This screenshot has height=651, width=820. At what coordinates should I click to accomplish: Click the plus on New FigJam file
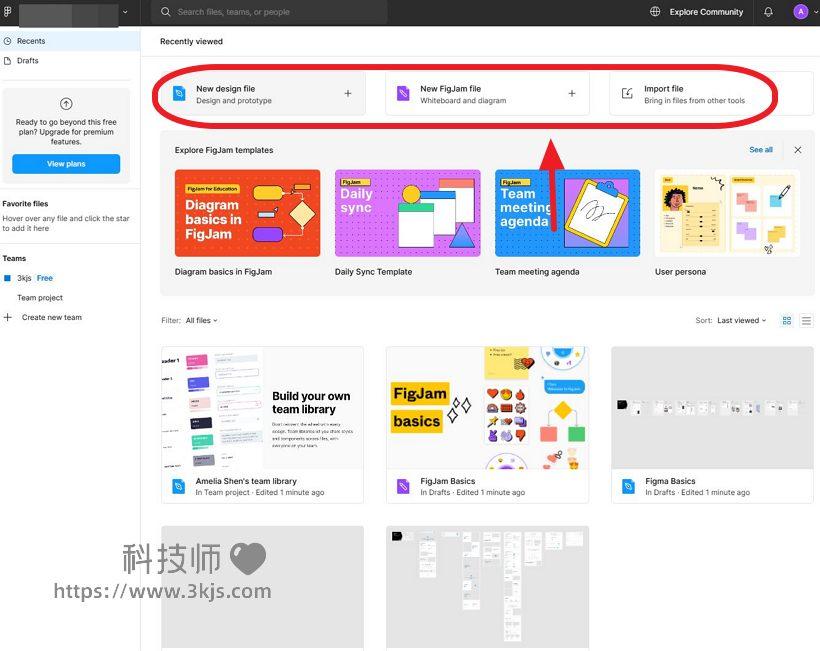572,94
